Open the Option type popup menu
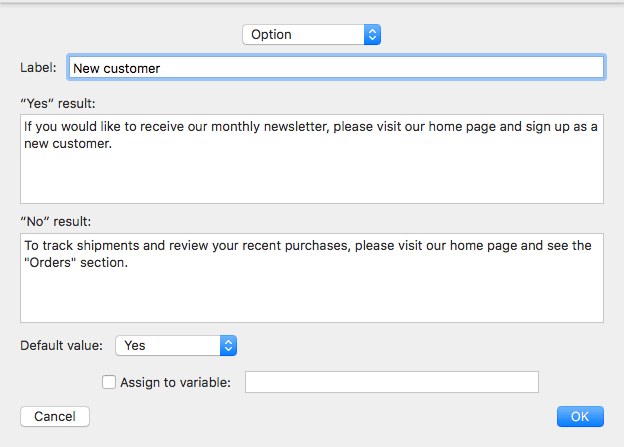 point(311,35)
